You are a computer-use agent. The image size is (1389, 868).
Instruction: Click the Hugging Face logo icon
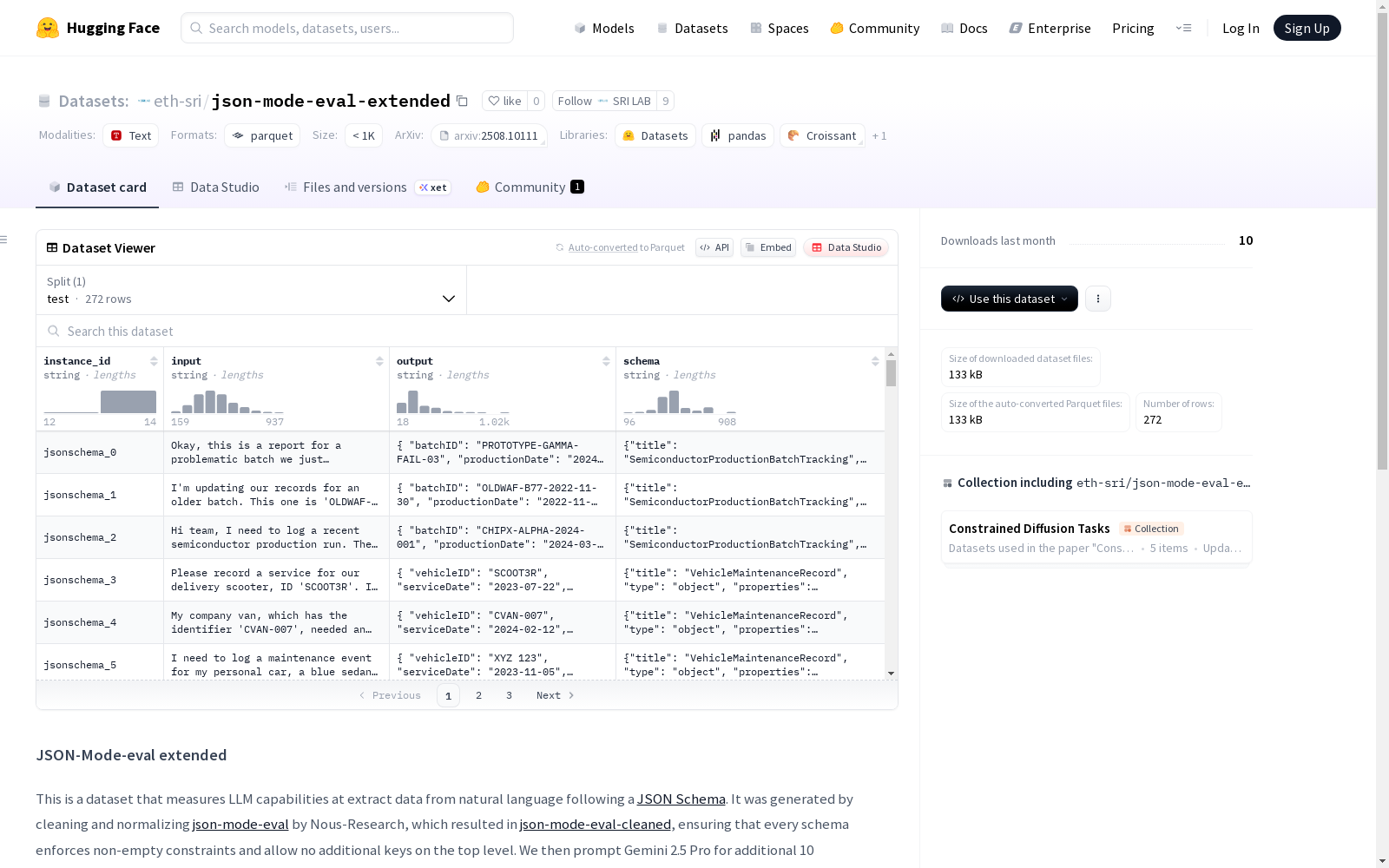[48, 28]
